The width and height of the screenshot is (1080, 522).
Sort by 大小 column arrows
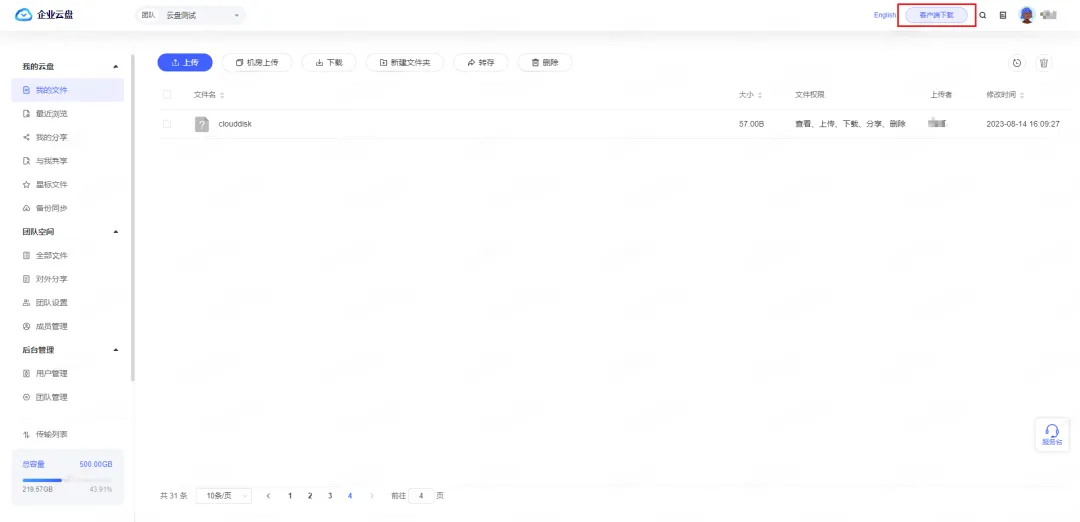760,95
